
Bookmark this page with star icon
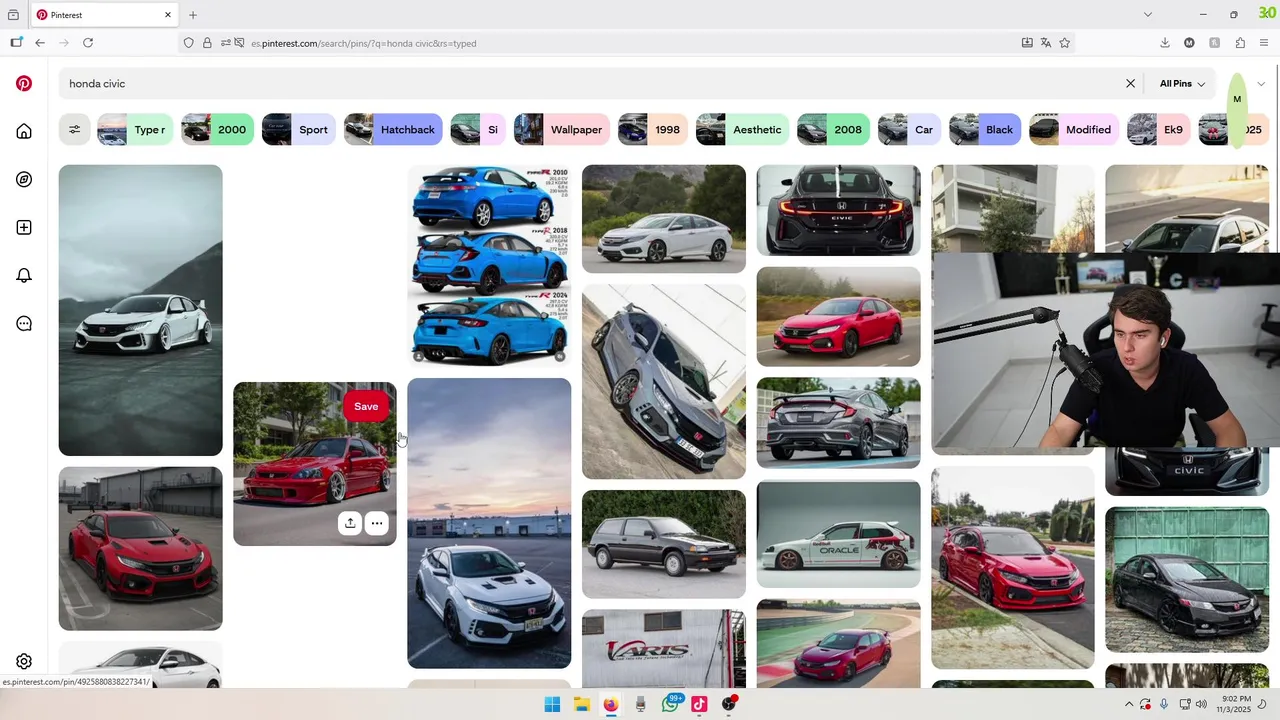tap(1065, 43)
